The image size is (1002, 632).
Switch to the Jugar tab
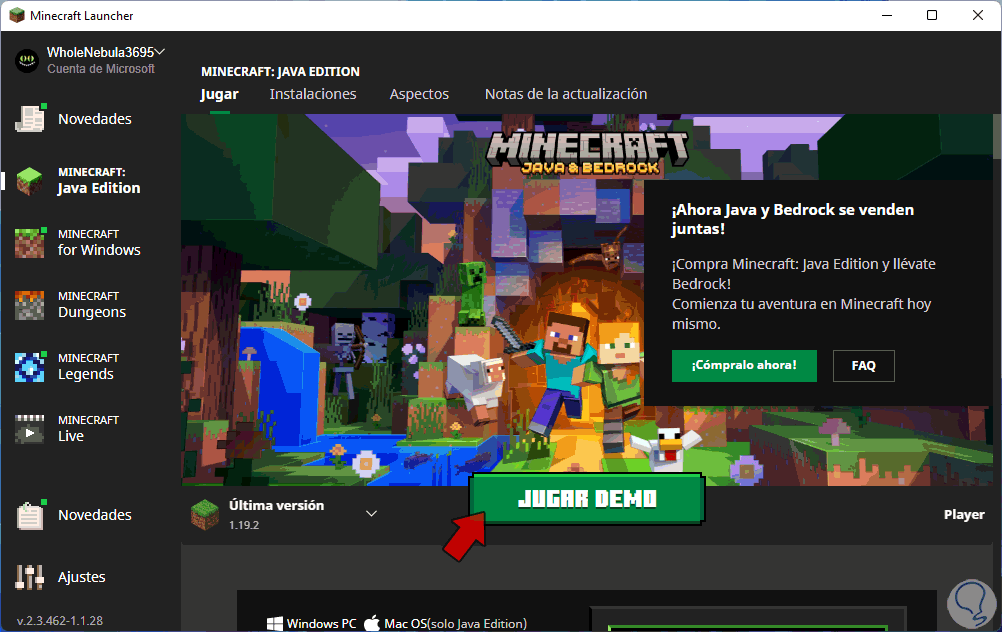click(x=219, y=94)
